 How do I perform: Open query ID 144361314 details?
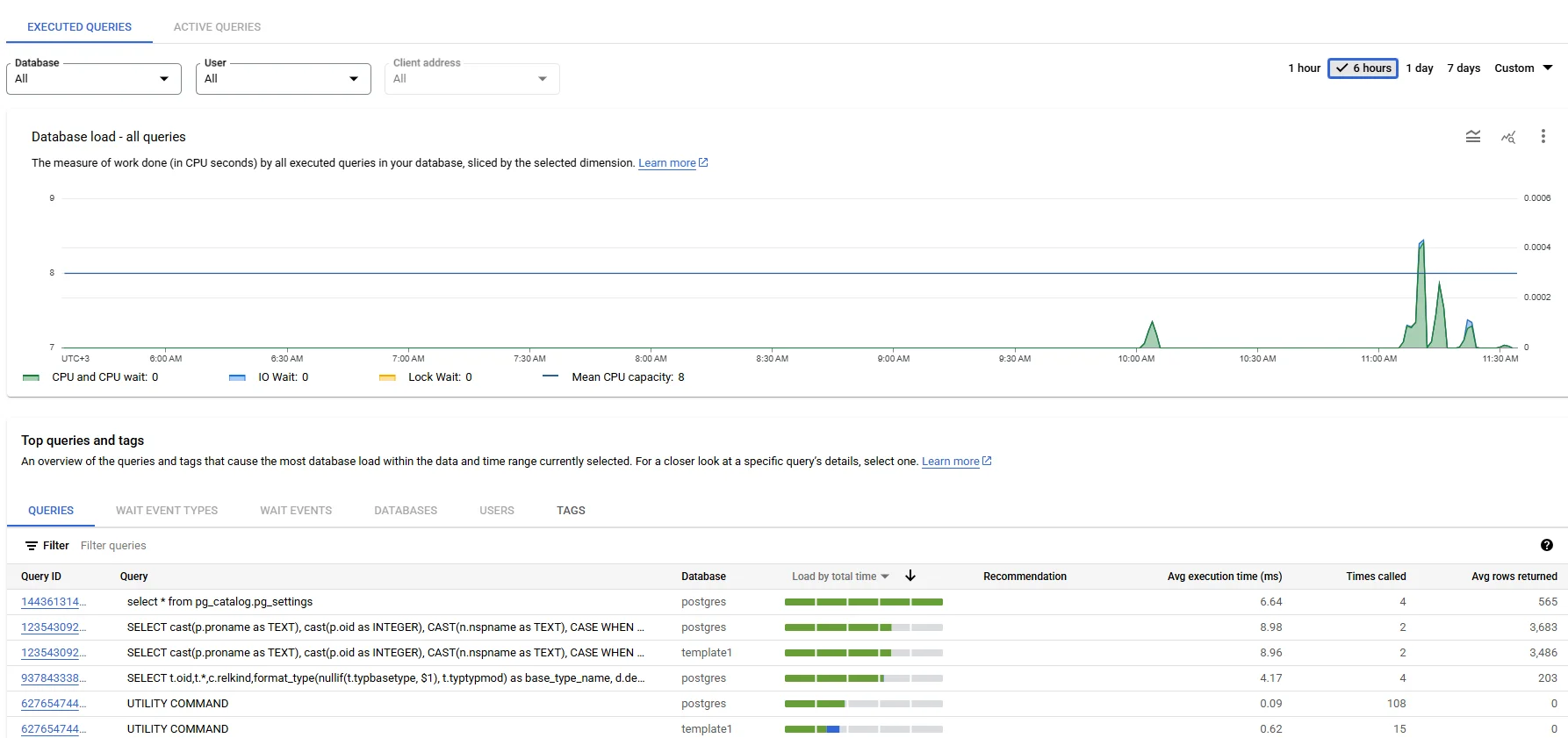53,602
